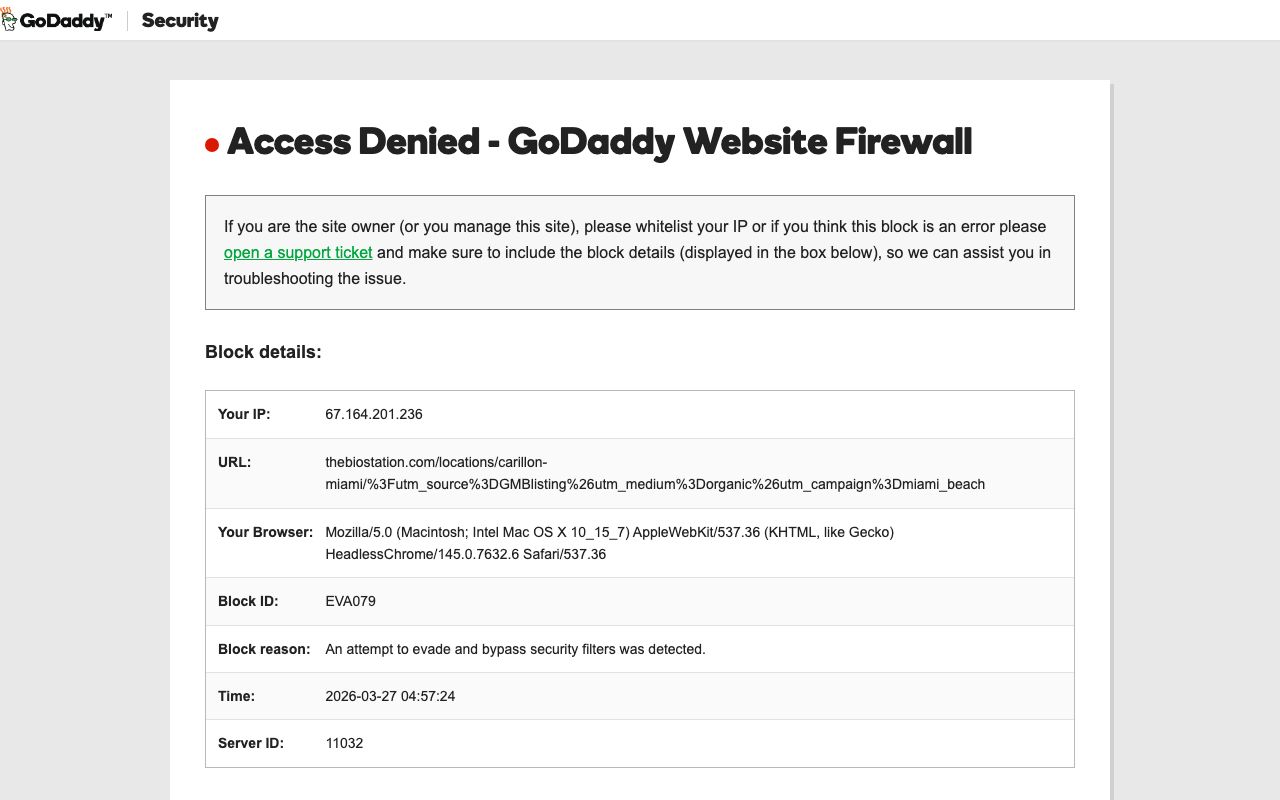The width and height of the screenshot is (1280, 800).
Task: Click the "Your Browser:" row label
Action: click(x=265, y=532)
